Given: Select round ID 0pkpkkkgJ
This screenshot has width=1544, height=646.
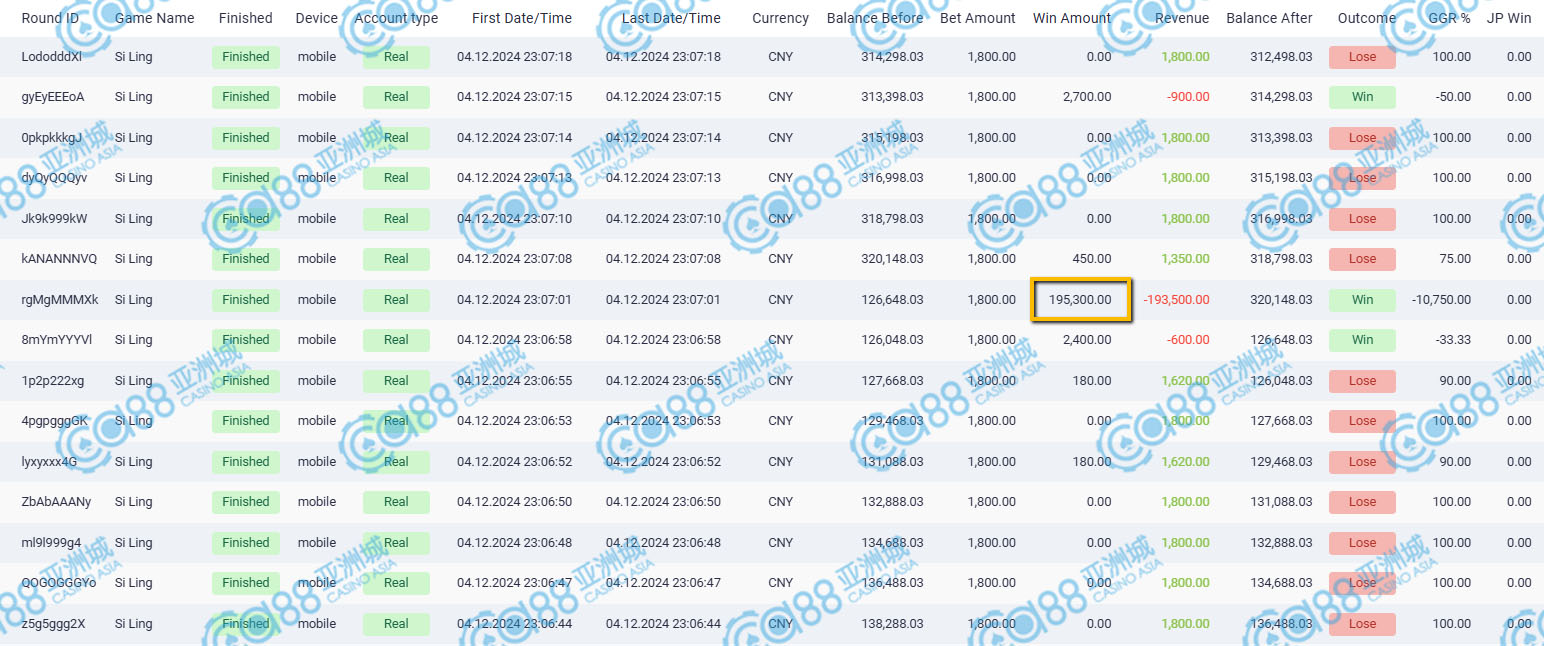Looking at the screenshot, I should [52, 138].
